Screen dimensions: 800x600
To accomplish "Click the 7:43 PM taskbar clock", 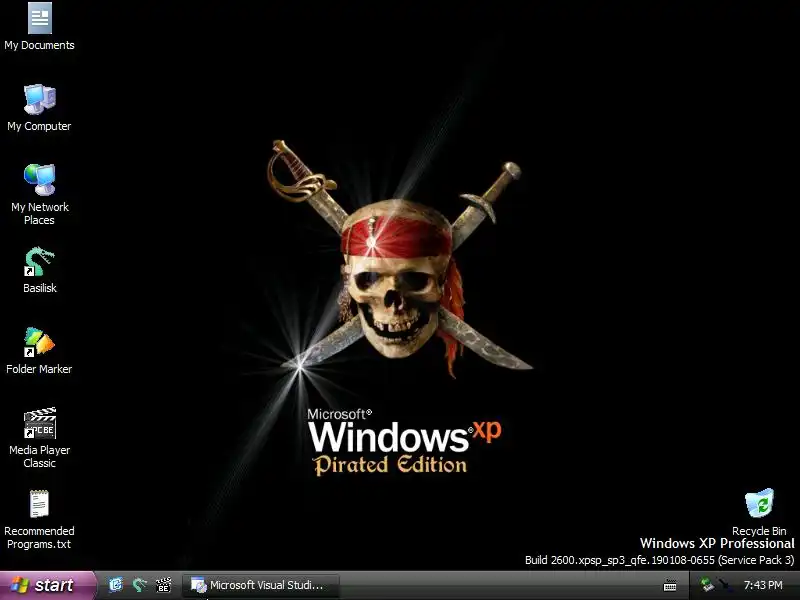I will point(763,585).
